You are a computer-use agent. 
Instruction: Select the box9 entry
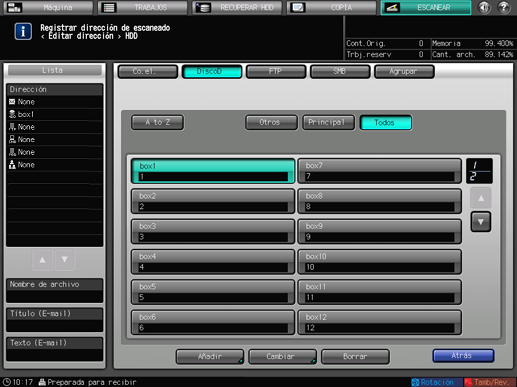(x=380, y=232)
